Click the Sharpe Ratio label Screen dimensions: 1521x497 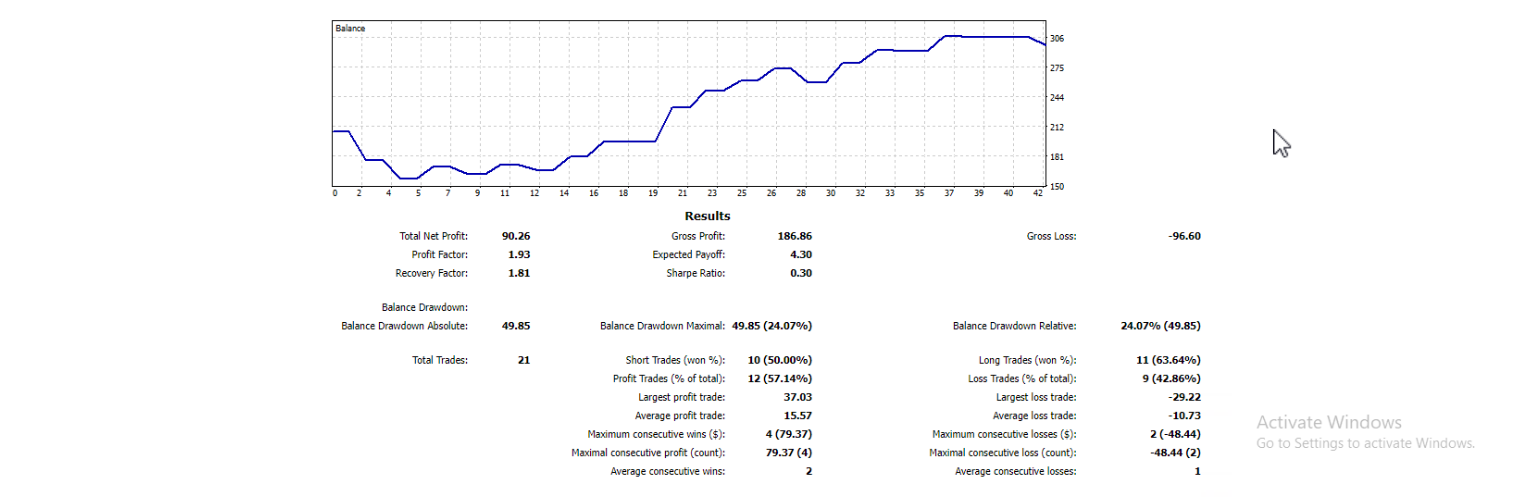tap(694, 273)
